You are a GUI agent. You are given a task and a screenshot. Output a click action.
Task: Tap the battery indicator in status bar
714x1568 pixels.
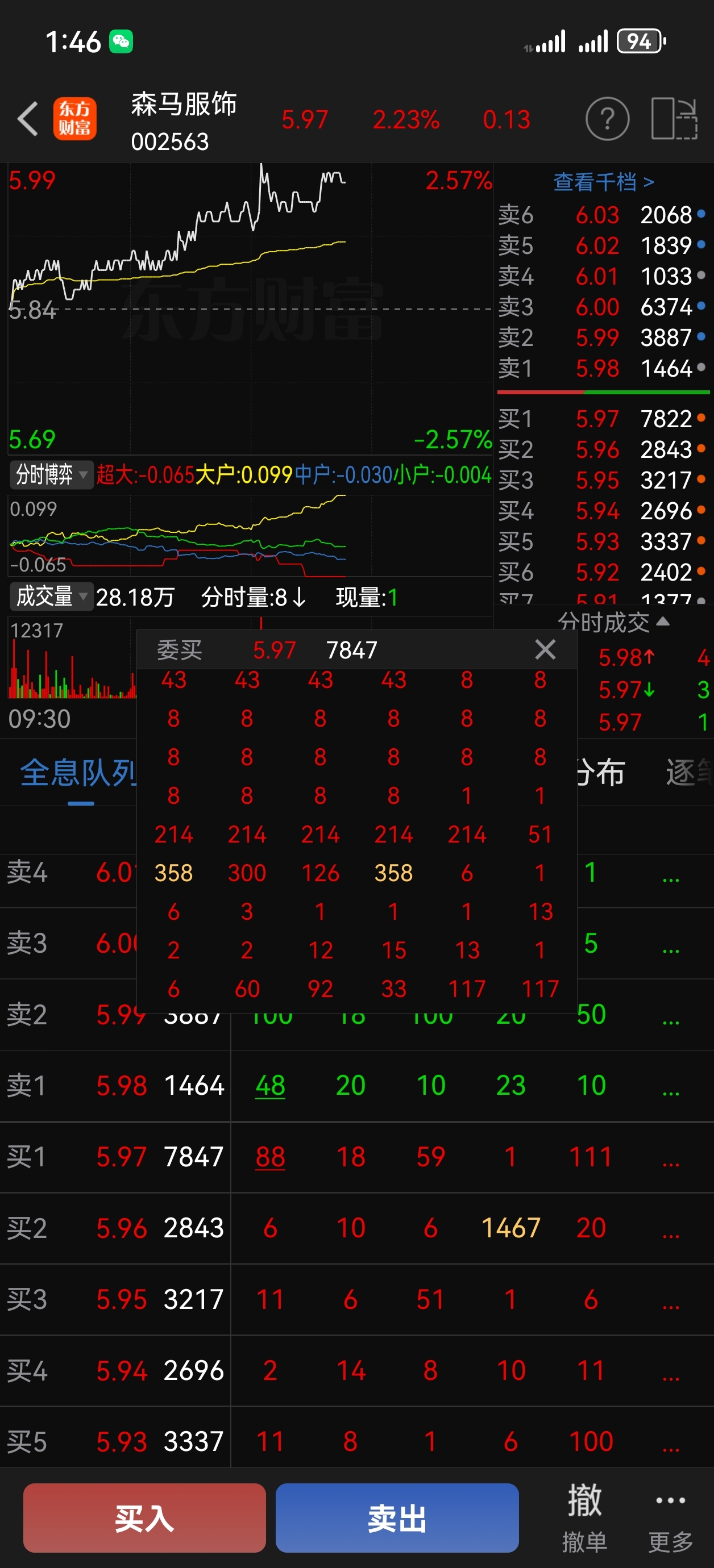[641, 41]
